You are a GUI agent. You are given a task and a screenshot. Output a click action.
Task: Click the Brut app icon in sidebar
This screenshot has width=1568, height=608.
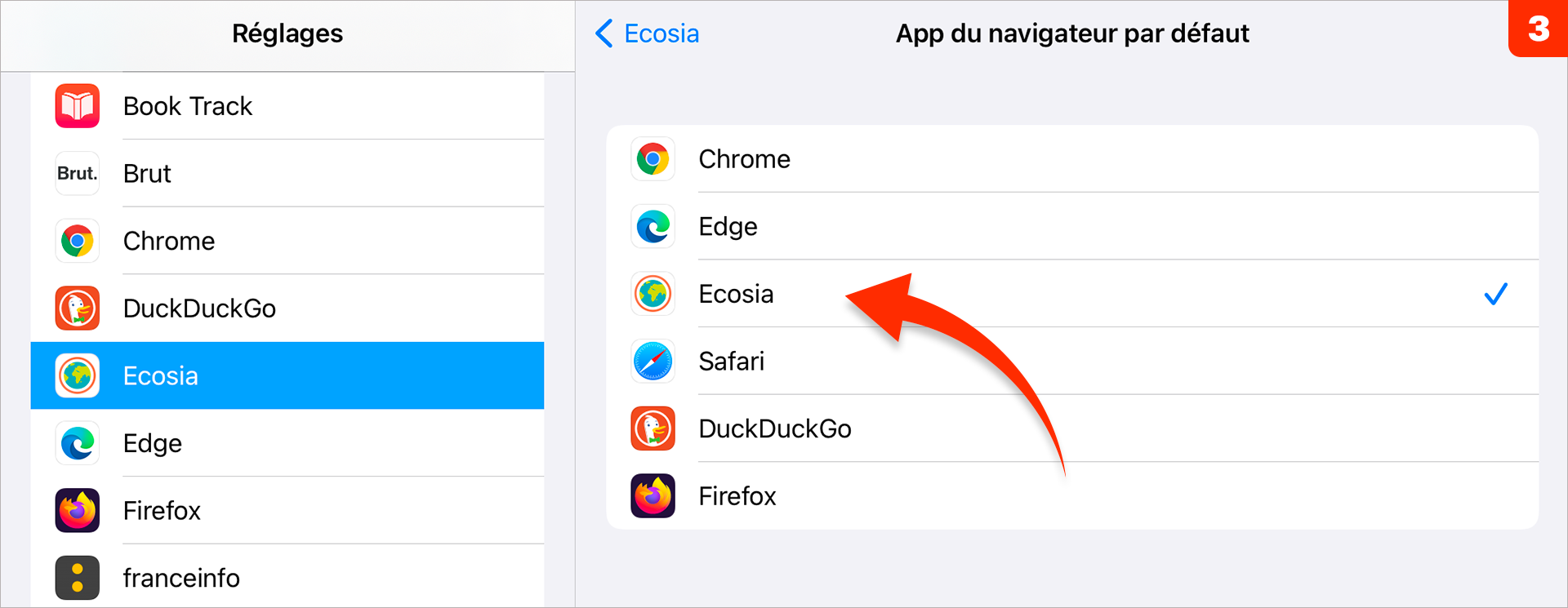(x=78, y=173)
